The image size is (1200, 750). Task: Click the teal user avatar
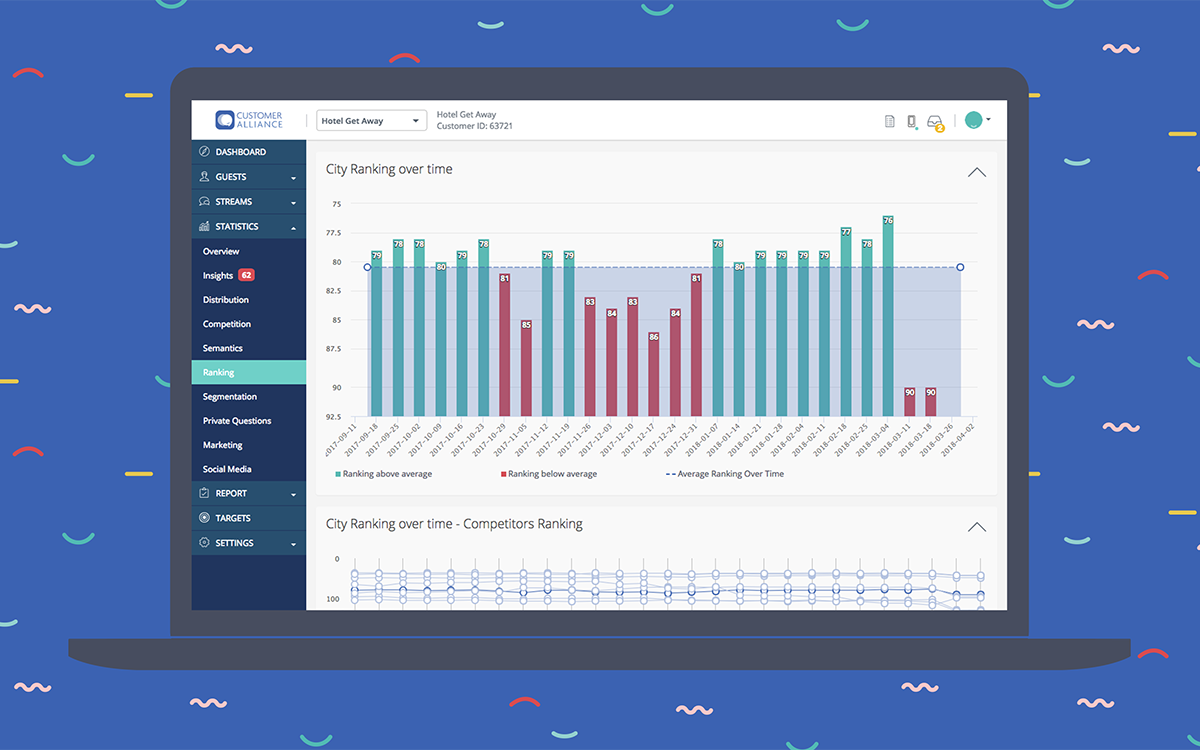pos(973,120)
